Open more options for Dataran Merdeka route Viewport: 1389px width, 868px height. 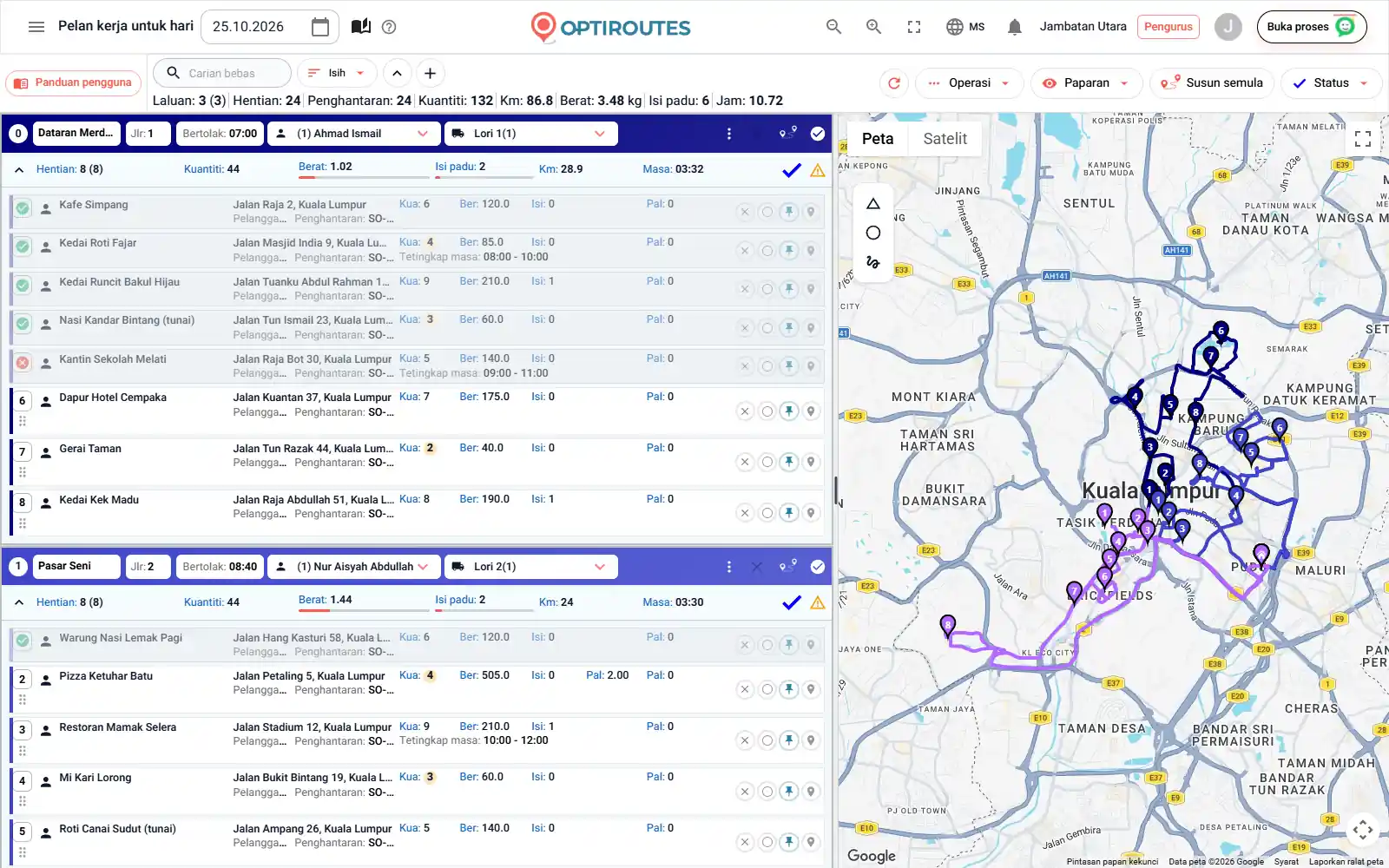tap(729, 134)
